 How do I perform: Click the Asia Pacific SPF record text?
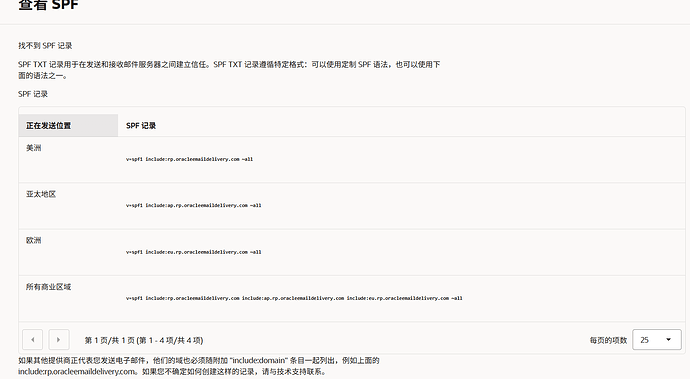tap(194, 206)
